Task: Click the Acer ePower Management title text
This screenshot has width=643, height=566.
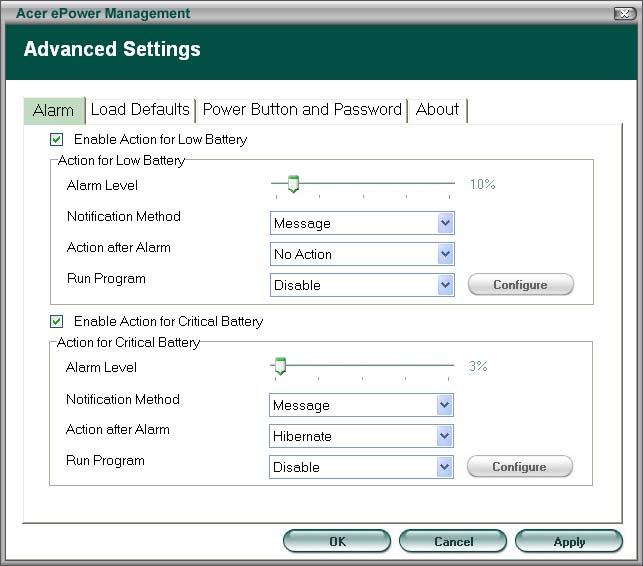Action: click(103, 13)
